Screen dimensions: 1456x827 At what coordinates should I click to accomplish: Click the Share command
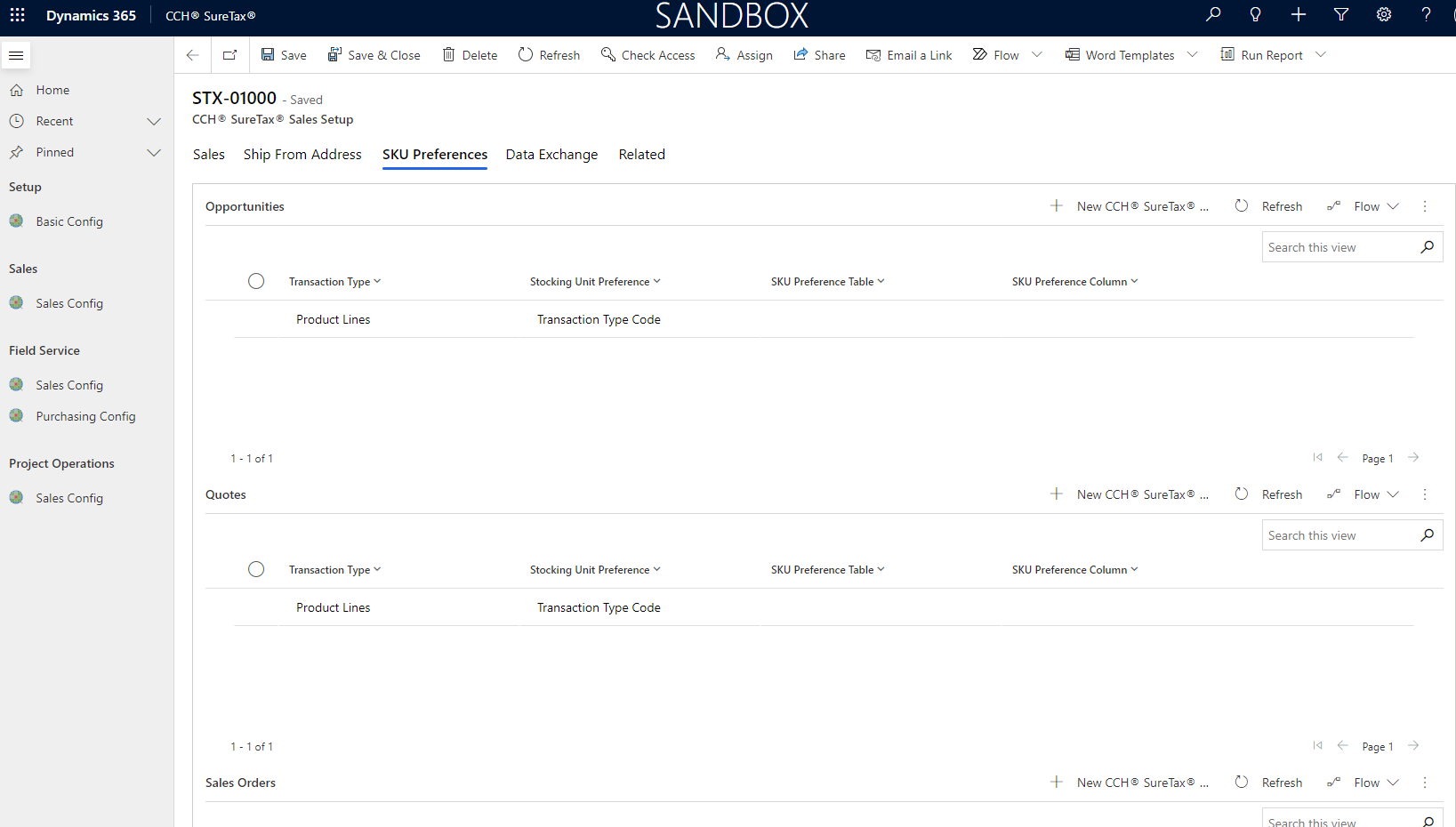coord(819,55)
